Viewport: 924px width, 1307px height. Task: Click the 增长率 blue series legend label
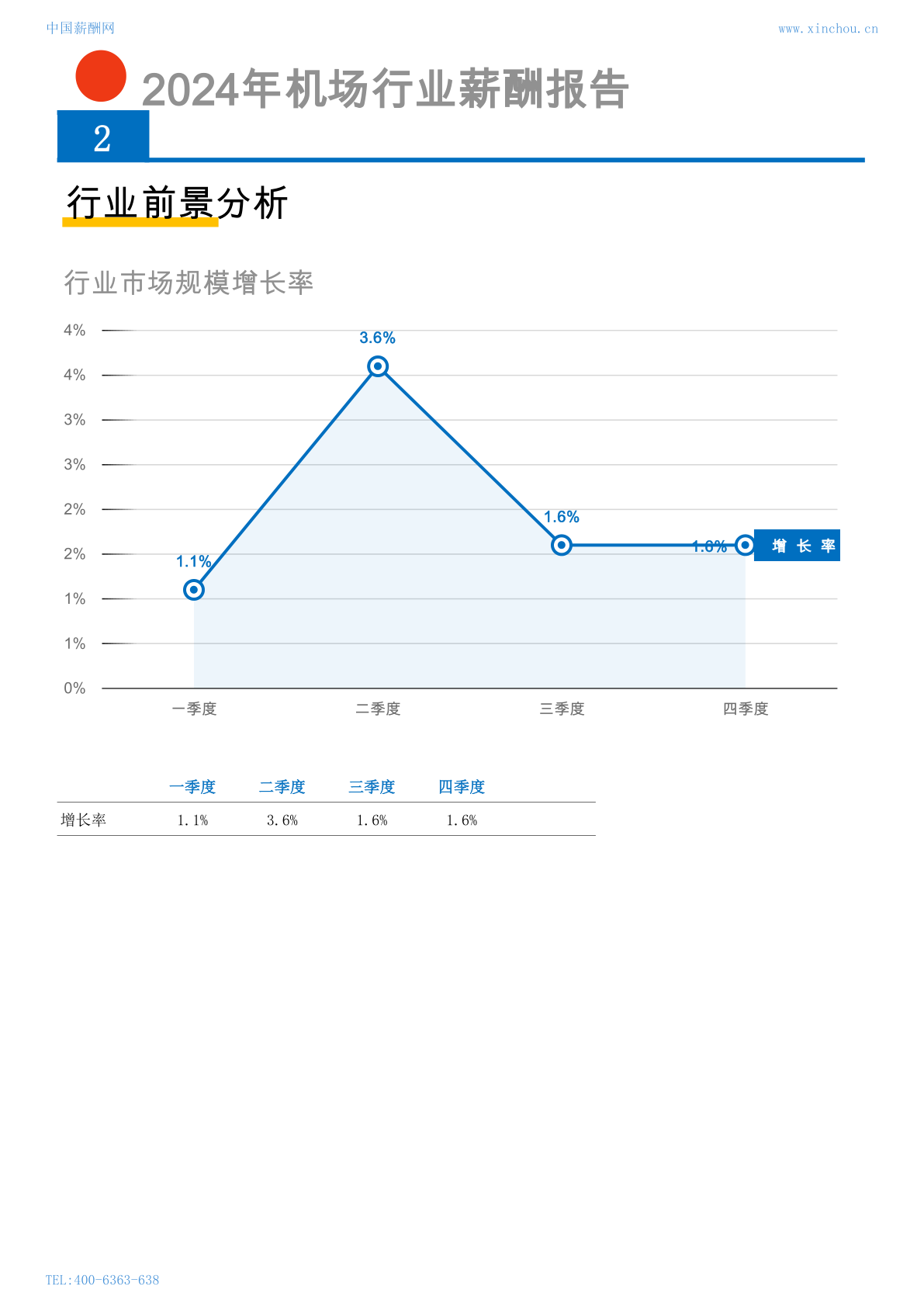coord(798,546)
